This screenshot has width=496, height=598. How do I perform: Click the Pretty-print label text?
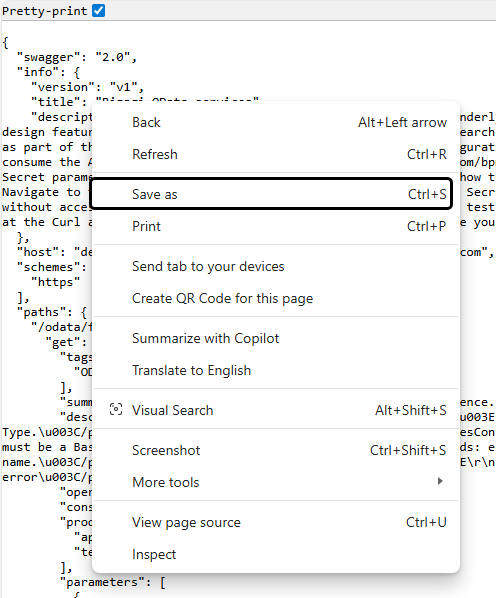coord(45,11)
